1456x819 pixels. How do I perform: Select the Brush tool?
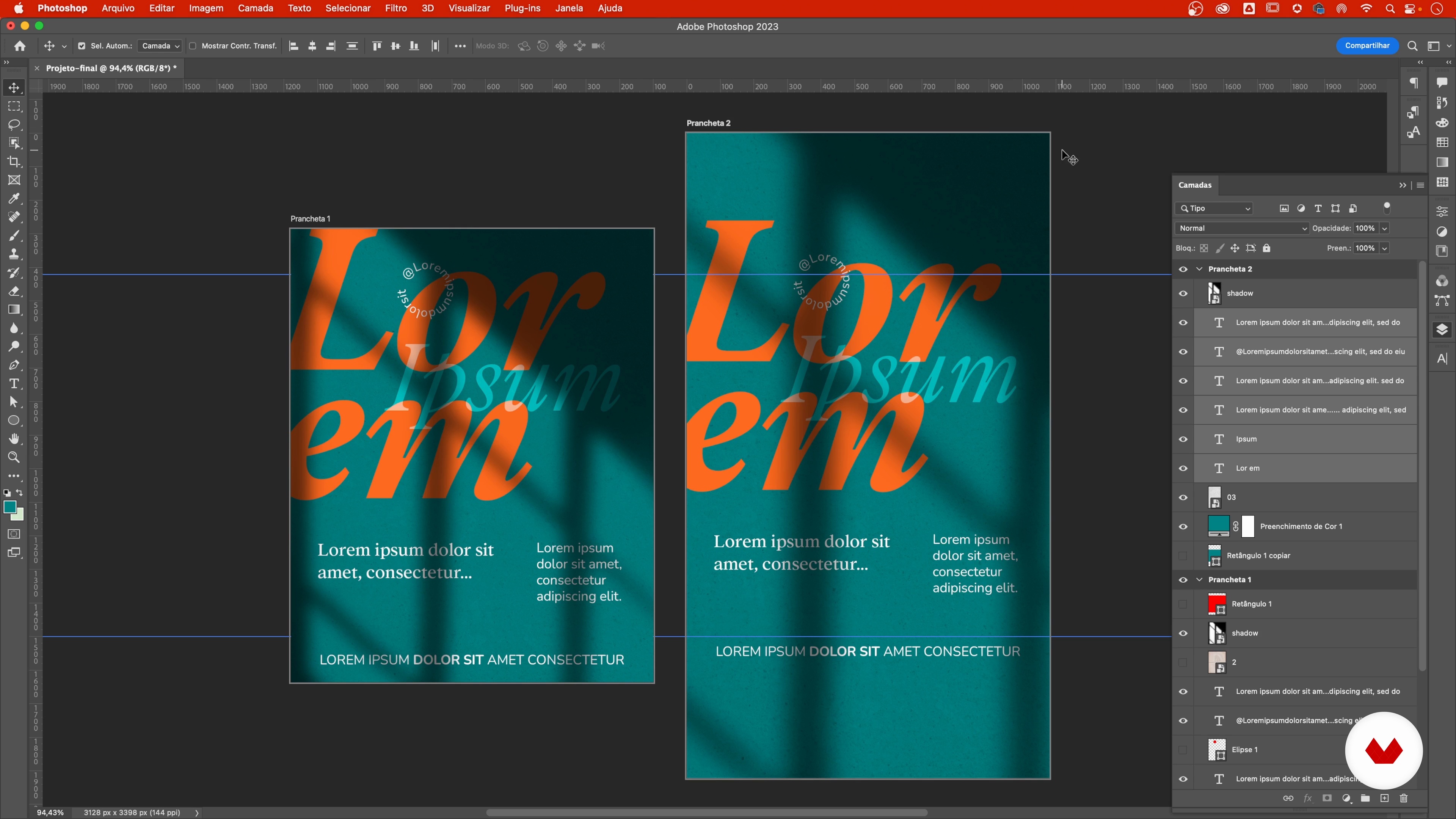14,236
